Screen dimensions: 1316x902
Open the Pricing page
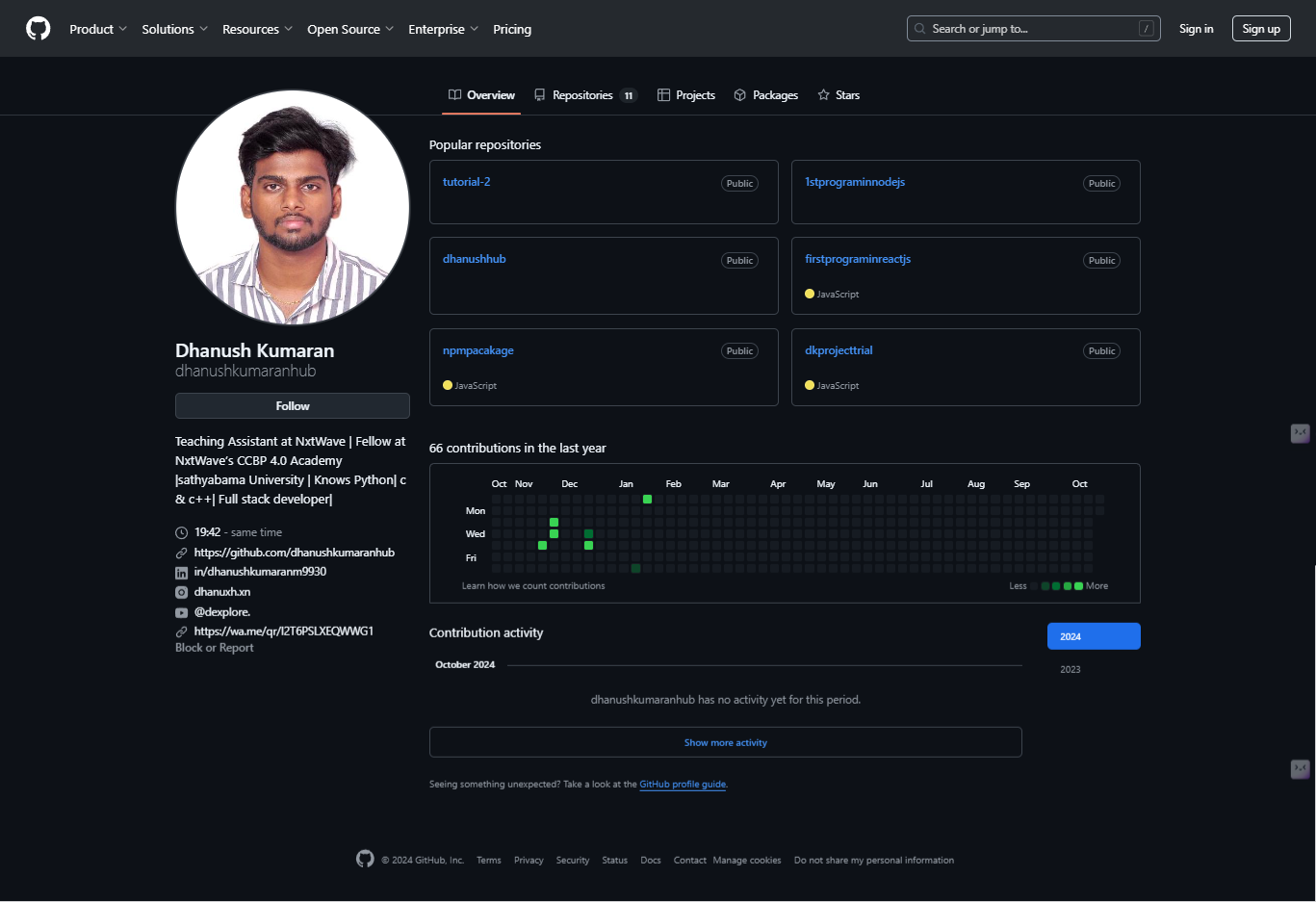512,29
